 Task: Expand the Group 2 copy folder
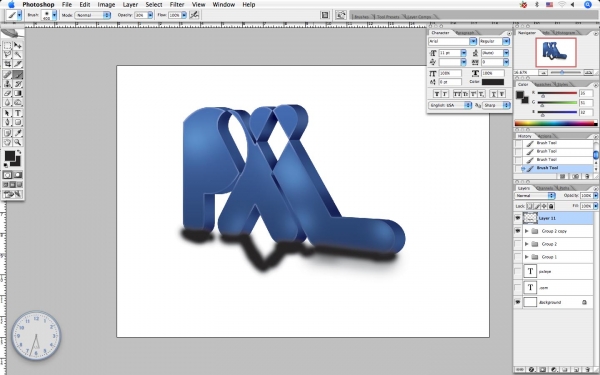527,231
